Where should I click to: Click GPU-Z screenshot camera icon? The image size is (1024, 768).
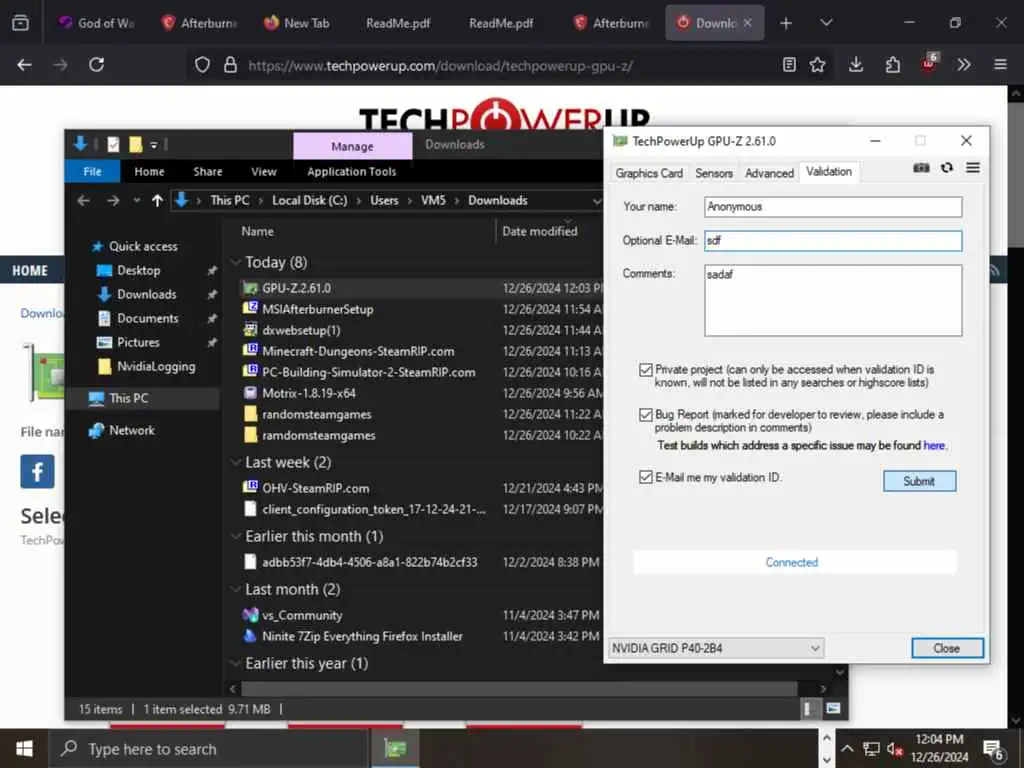pos(921,168)
